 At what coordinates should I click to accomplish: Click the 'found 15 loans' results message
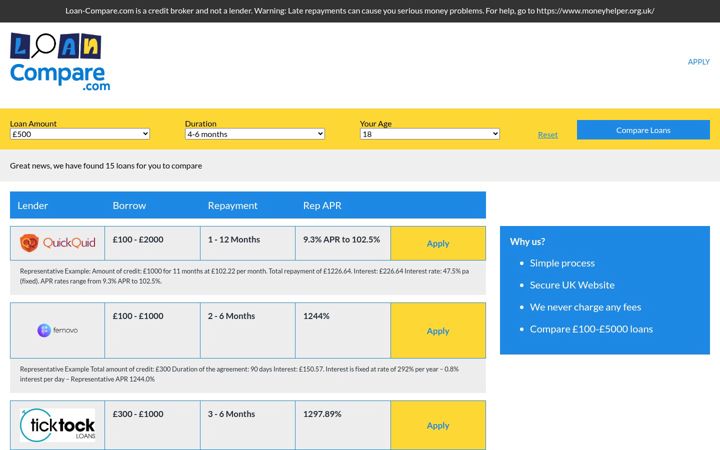(106, 166)
